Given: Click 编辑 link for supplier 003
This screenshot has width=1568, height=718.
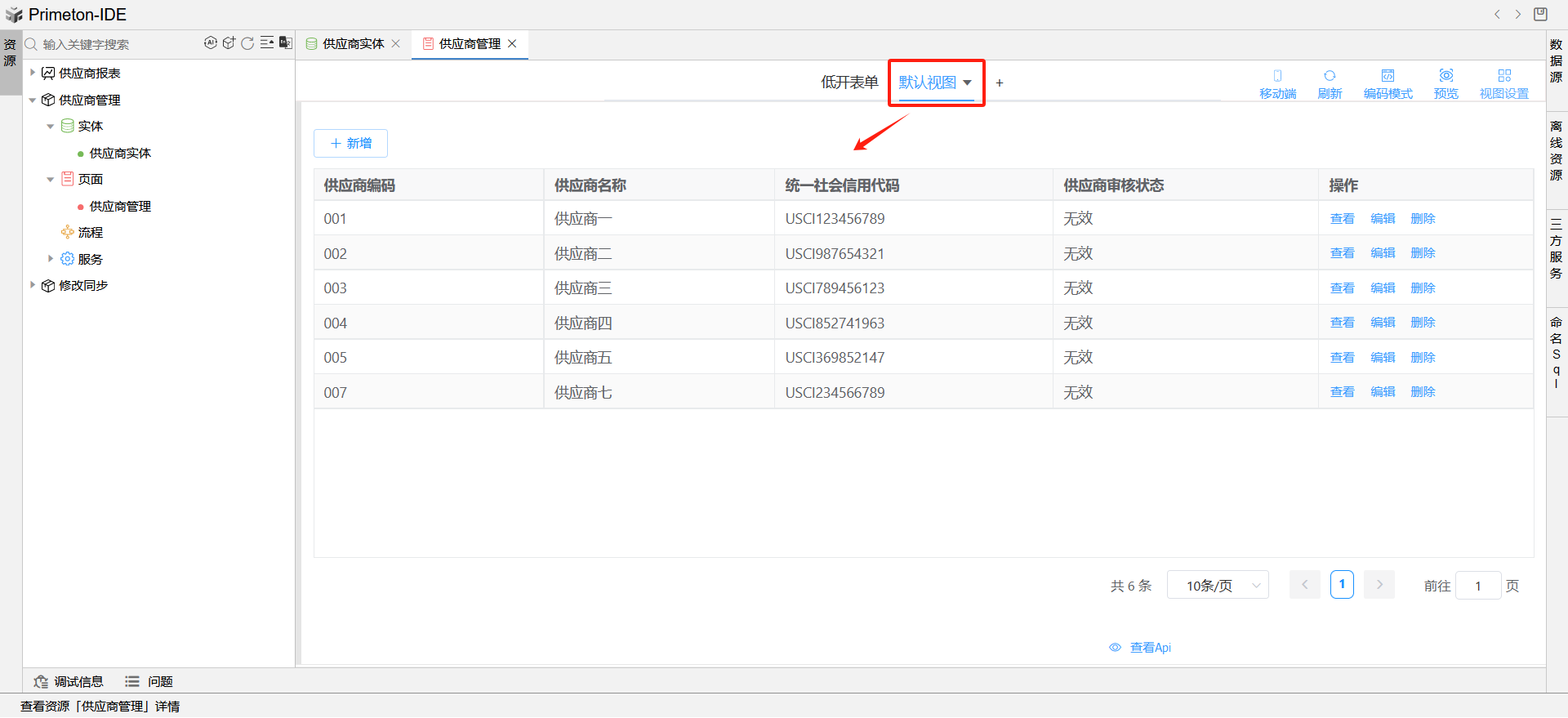Looking at the screenshot, I should pyautogui.click(x=1383, y=288).
